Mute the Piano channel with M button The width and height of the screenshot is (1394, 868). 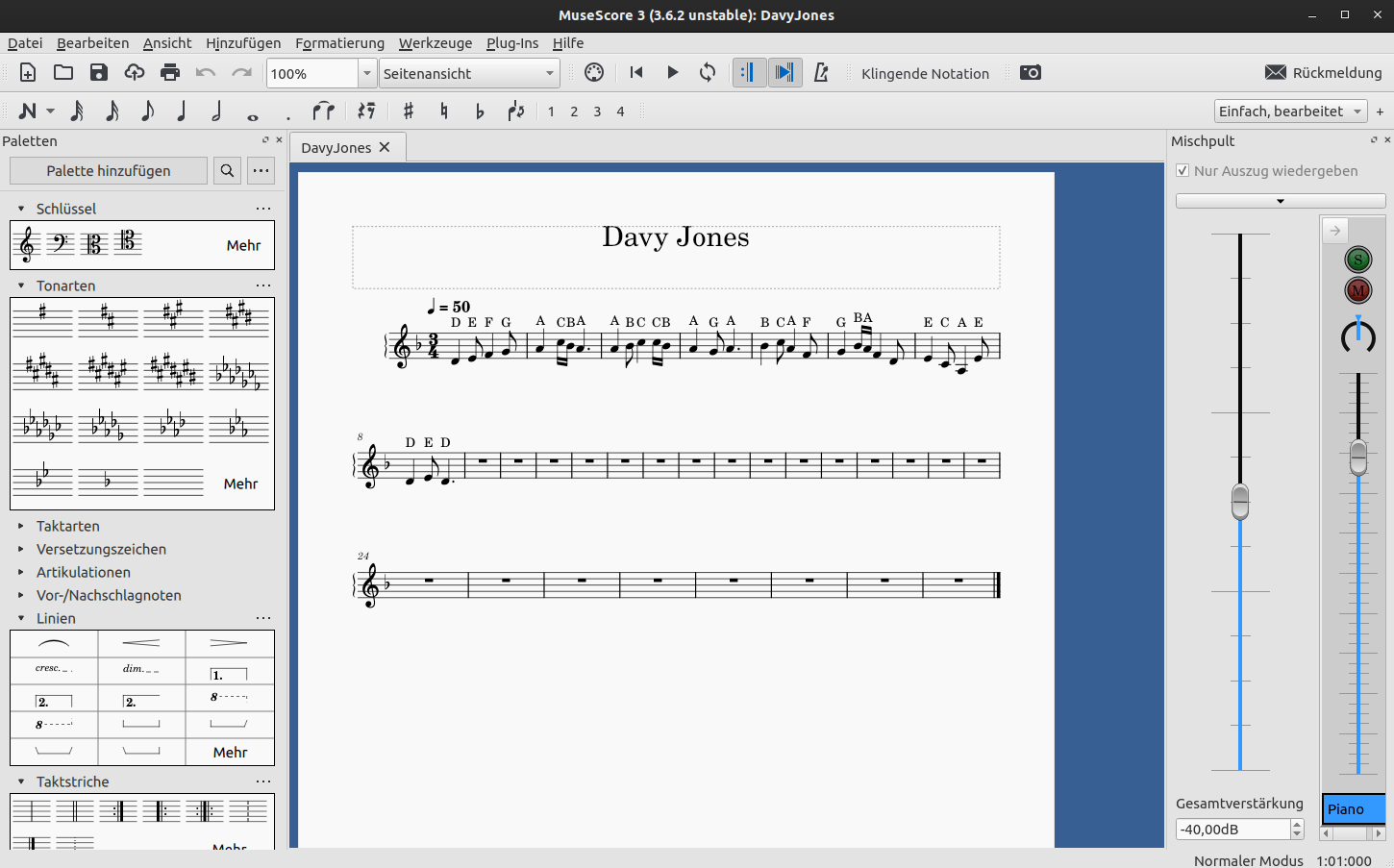1357,289
